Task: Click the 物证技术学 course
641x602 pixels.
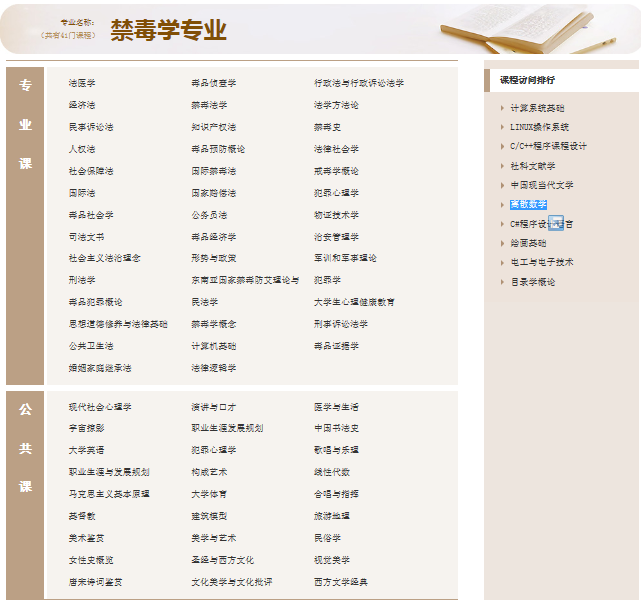Action: click(336, 215)
